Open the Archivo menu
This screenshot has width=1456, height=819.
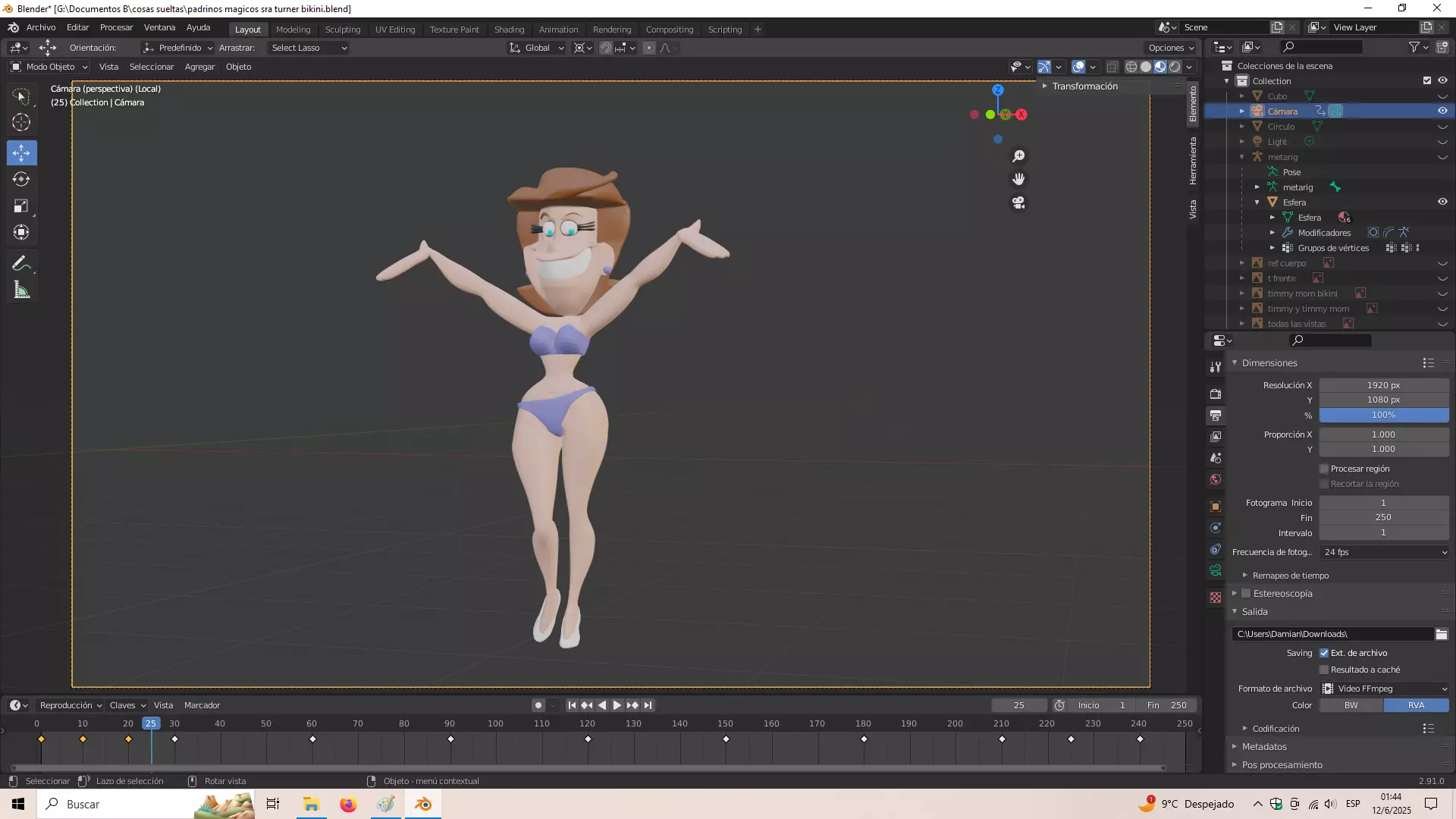pos(41,27)
